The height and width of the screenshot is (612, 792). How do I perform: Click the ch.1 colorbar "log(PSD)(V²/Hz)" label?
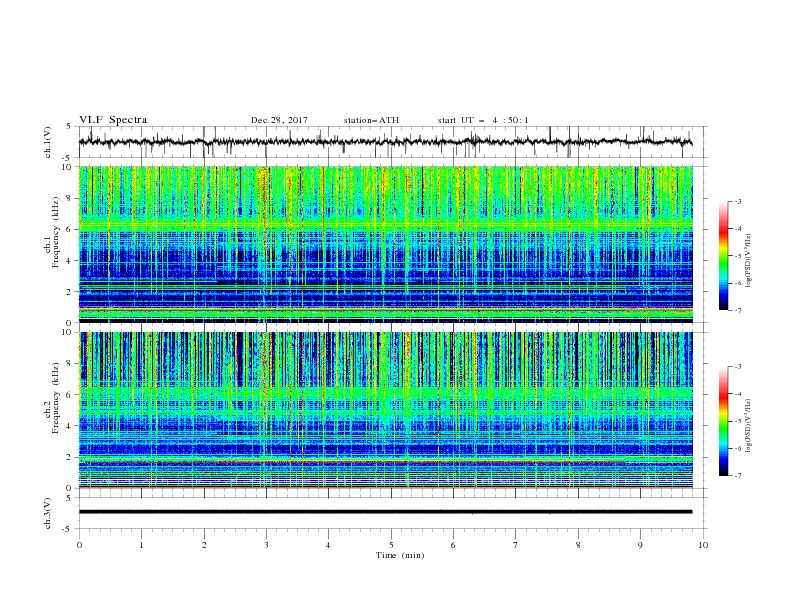(749, 261)
